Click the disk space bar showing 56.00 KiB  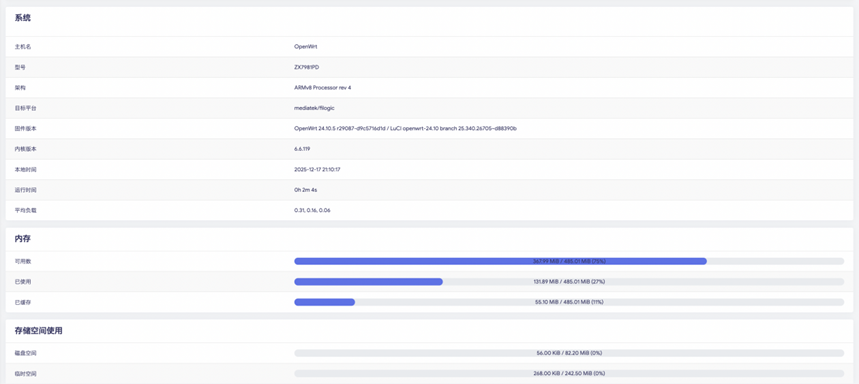coord(569,353)
